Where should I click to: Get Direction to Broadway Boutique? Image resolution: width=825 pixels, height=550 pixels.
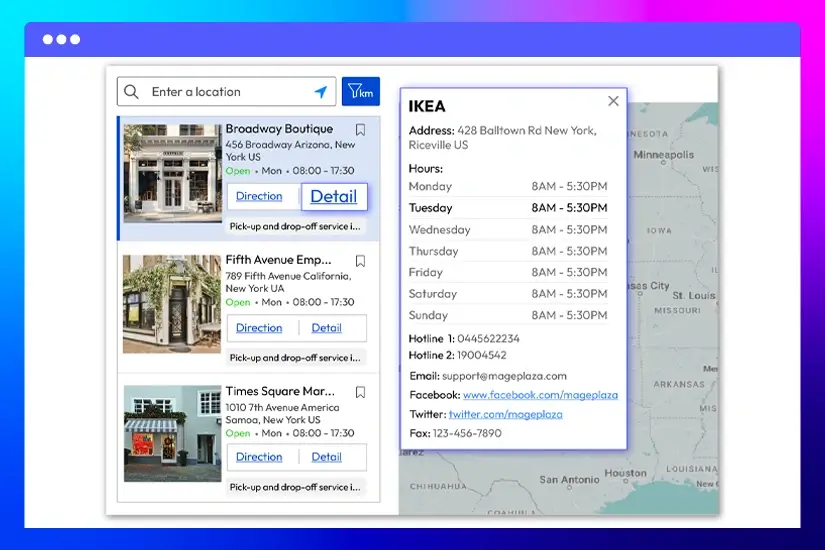pos(259,196)
